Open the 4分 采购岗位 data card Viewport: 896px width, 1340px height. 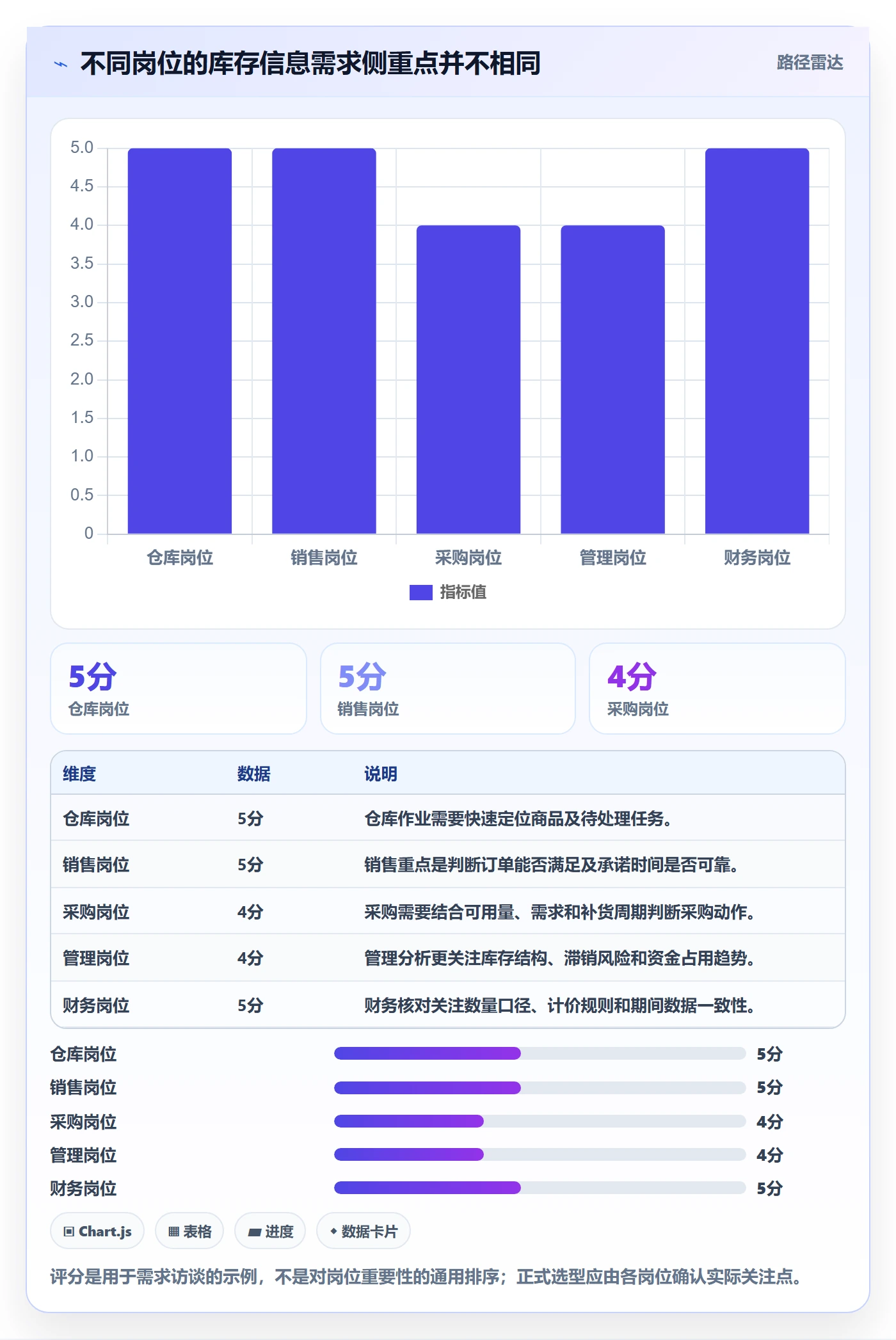coord(717,689)
